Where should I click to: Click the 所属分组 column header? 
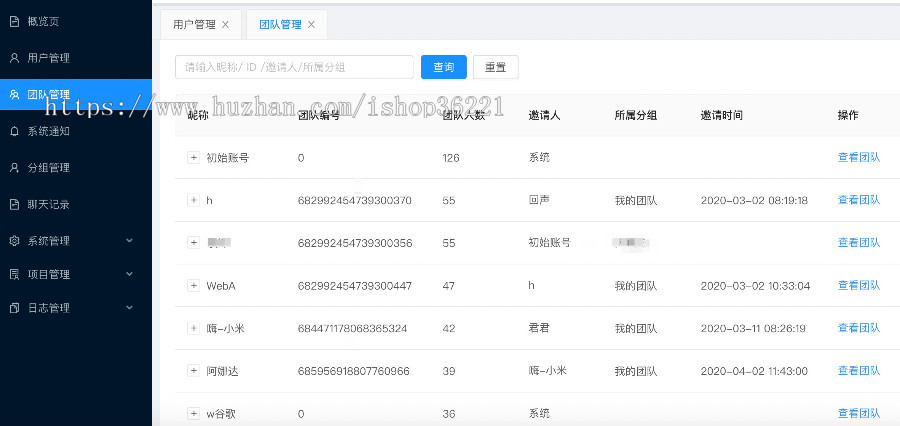(x=635, y=115)
